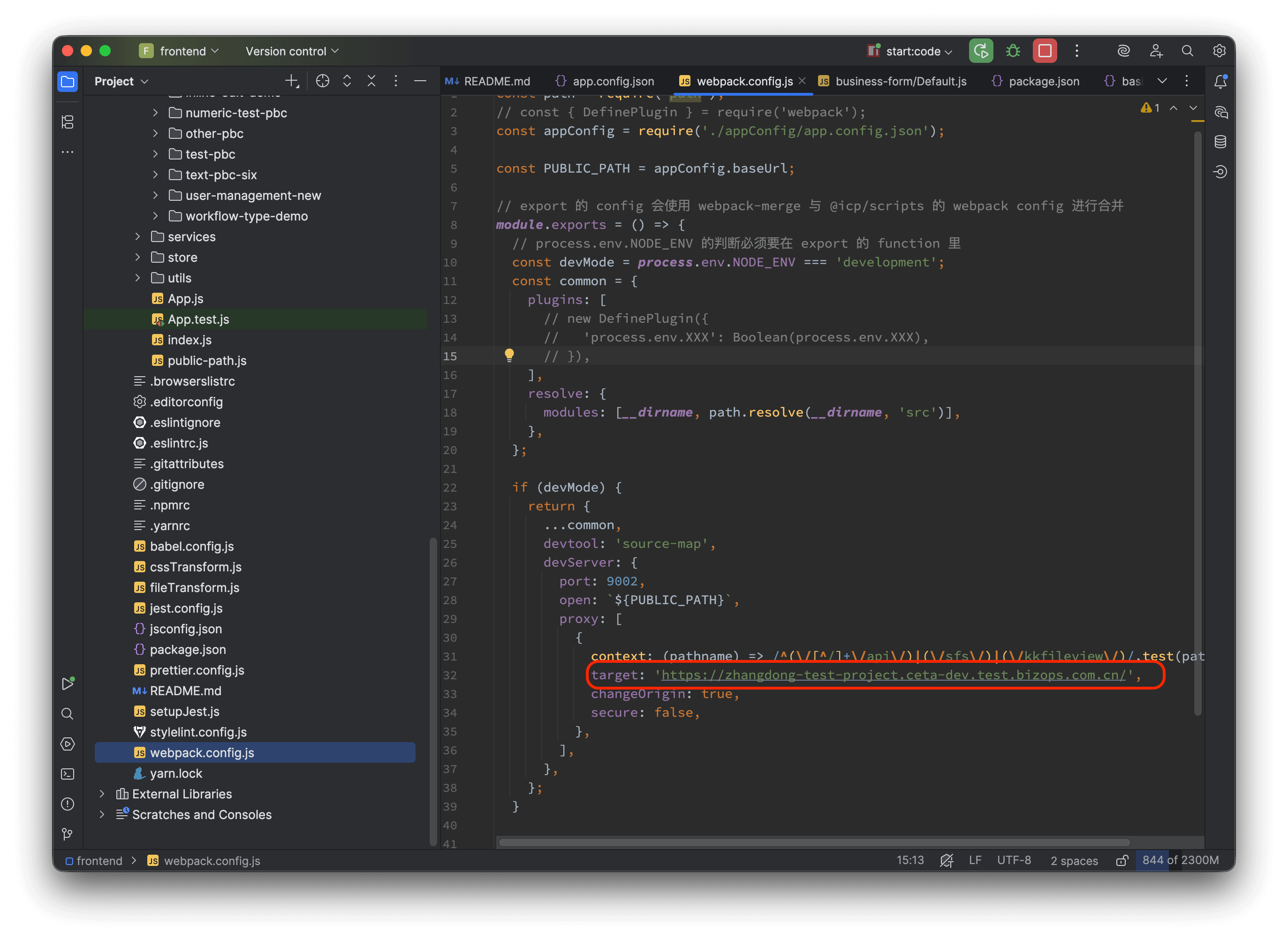This screenshot has width=1288, height=941.
Task: Open Code With Me user icon
Action: click(x=1156, y=51)
